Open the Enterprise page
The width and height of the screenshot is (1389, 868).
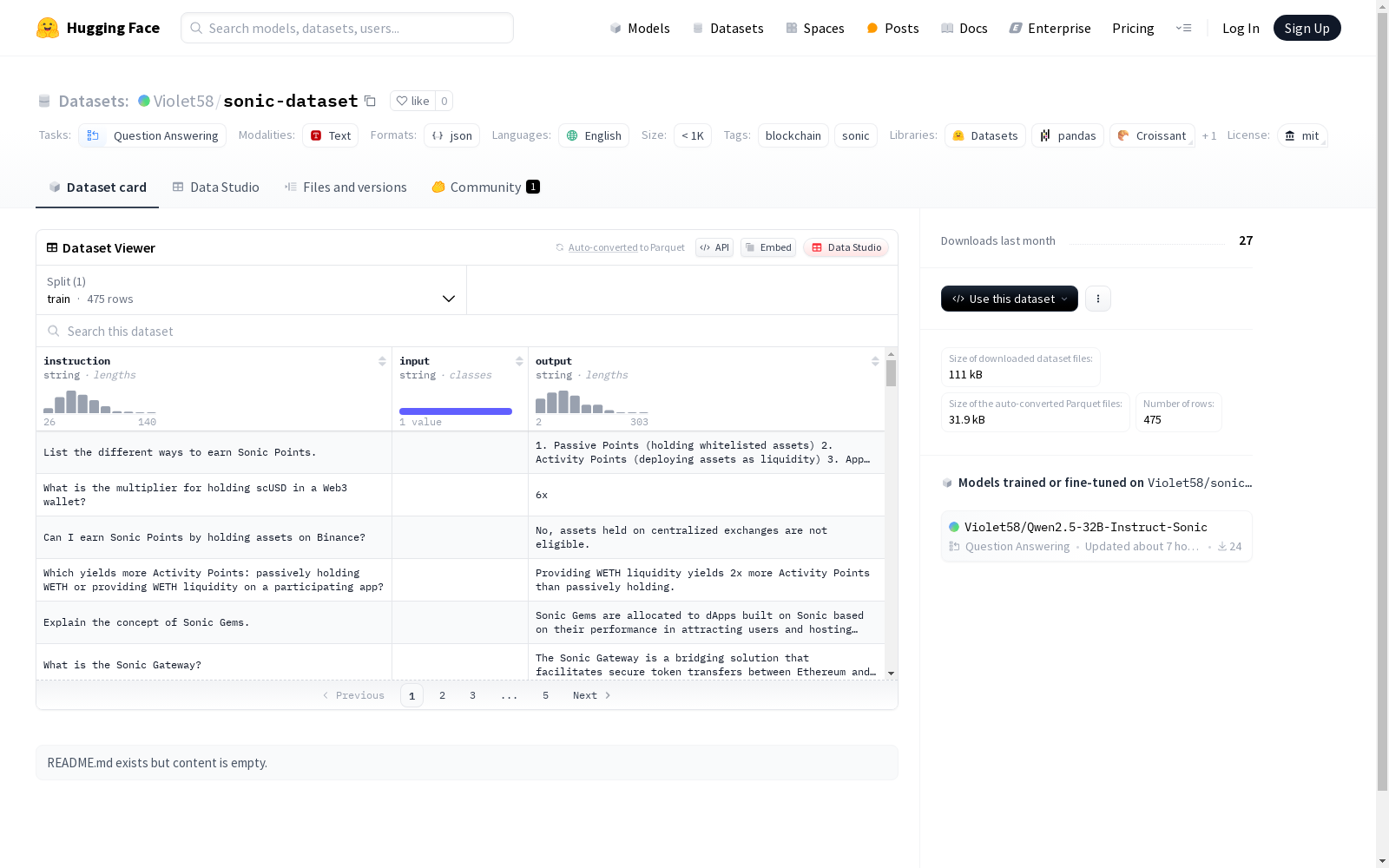1050,28
